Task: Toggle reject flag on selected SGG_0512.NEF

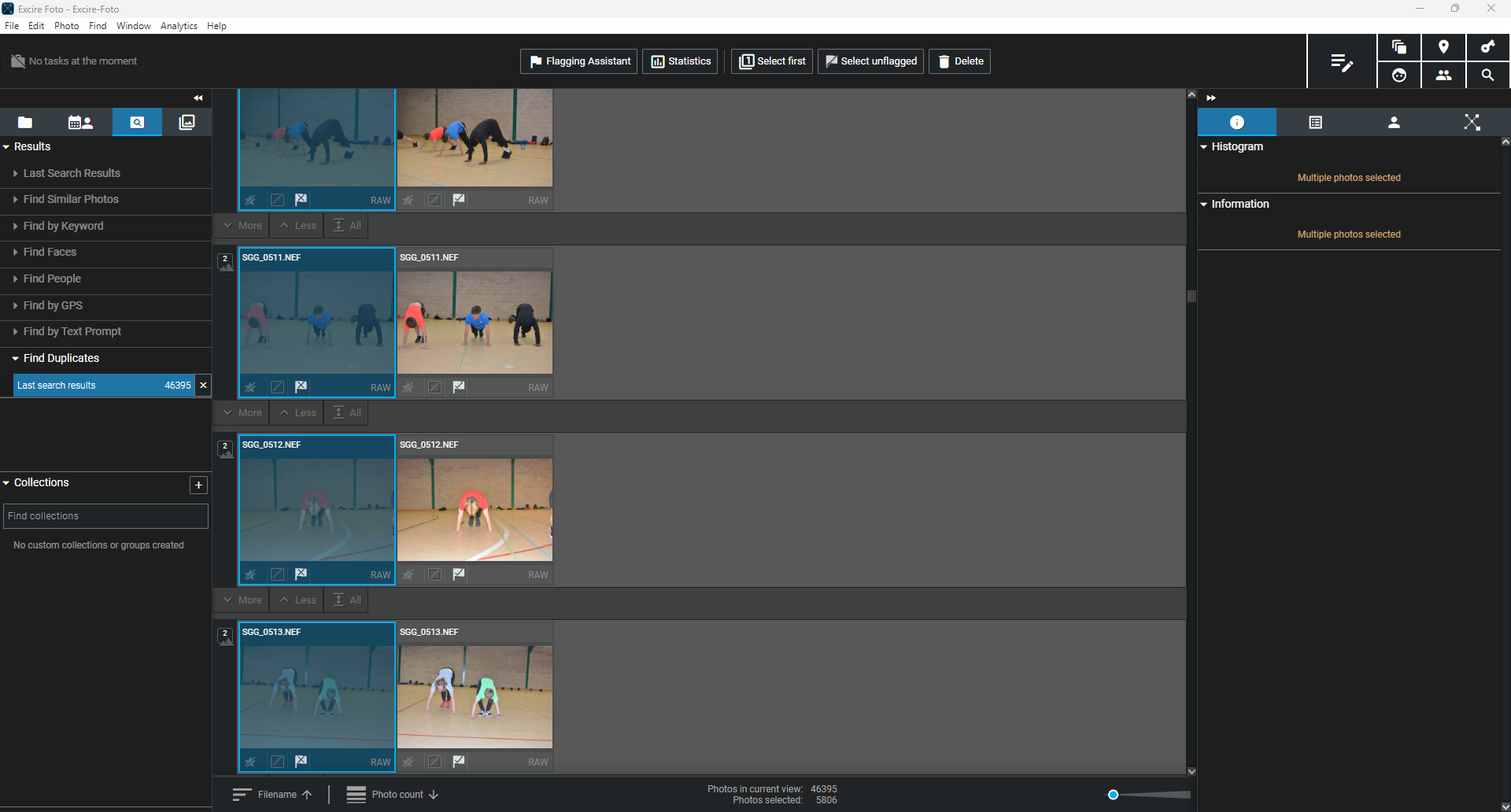Action: 301,574
